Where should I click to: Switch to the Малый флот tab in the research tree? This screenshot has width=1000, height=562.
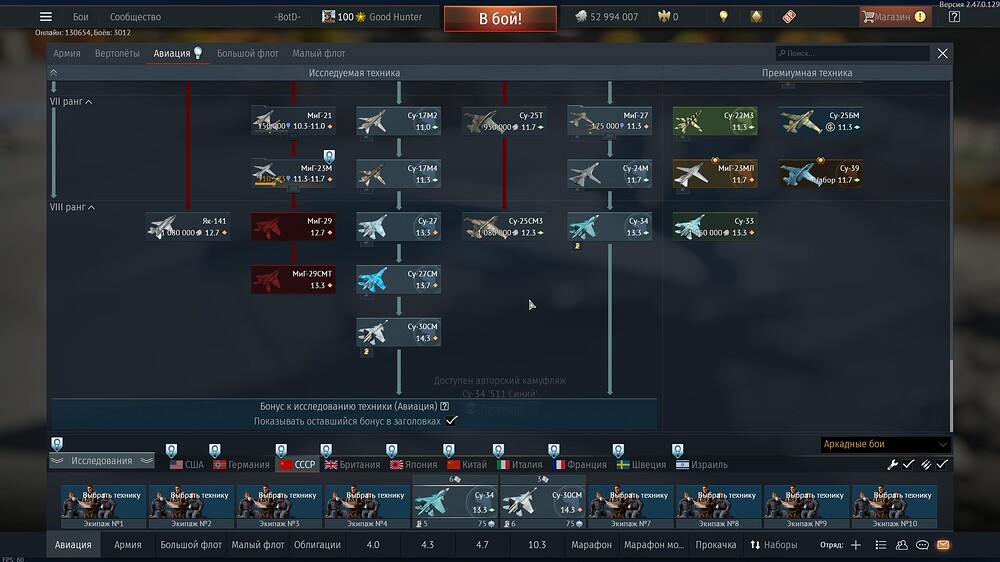coord(319,54)
